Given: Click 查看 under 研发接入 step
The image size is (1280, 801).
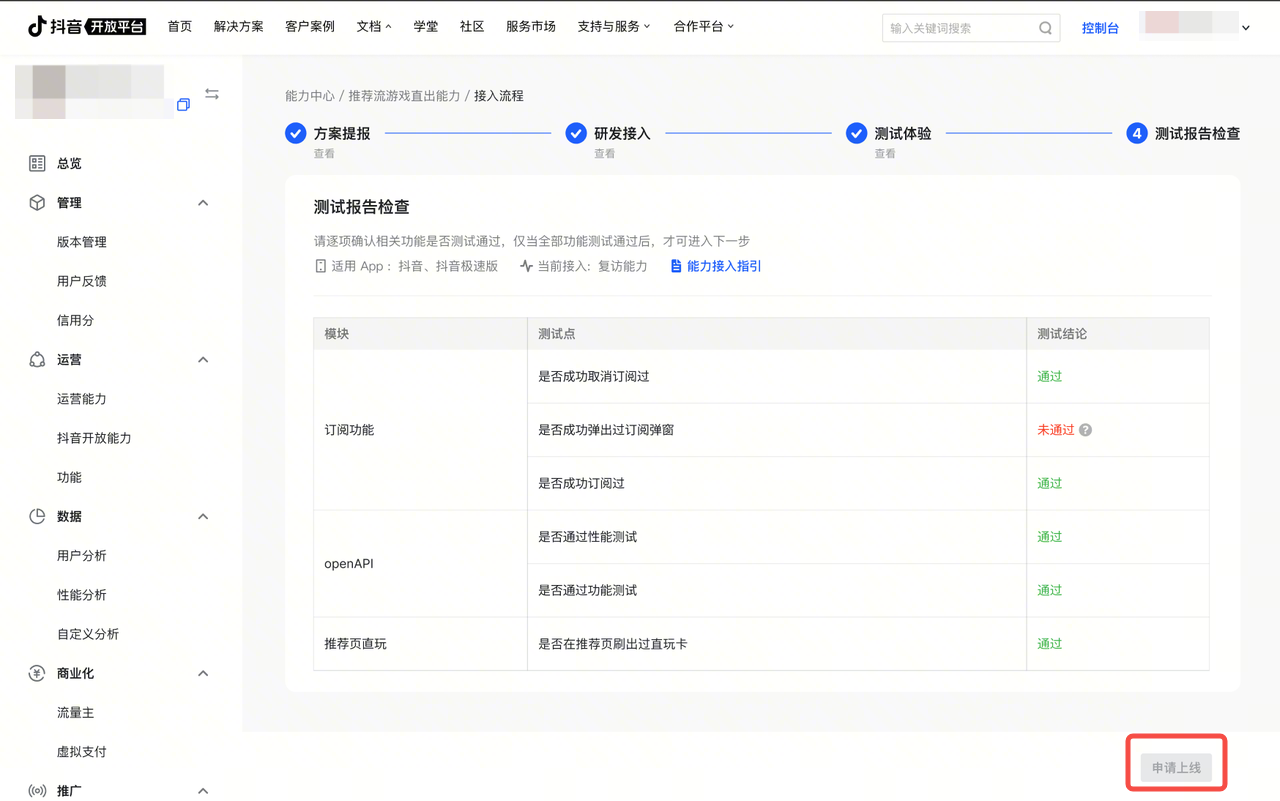Looking at the screenshot, I should tap(604, 154).
